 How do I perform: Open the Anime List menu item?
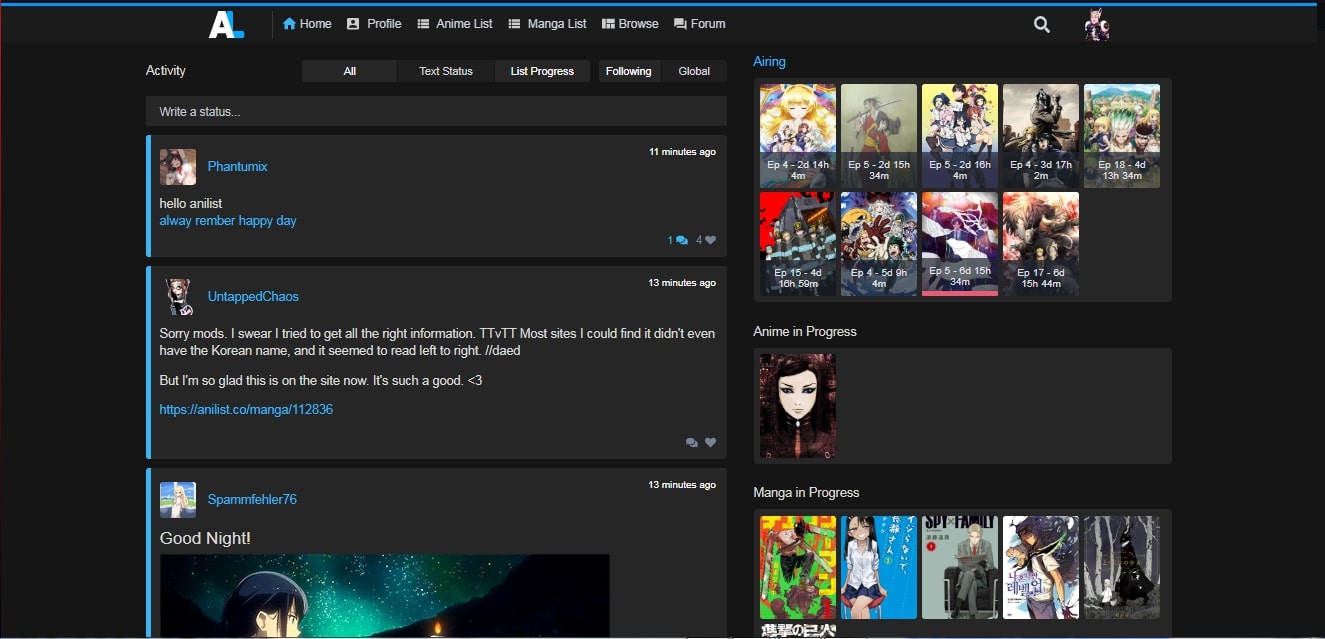(454, 24)
